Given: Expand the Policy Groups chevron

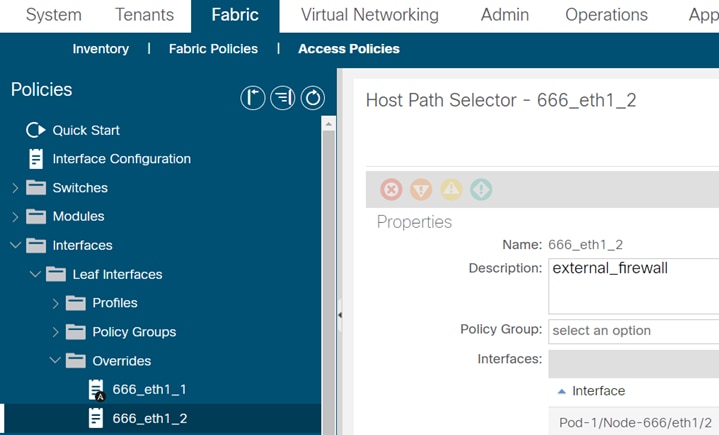Looking at the screenshot, I should (55, 332).
